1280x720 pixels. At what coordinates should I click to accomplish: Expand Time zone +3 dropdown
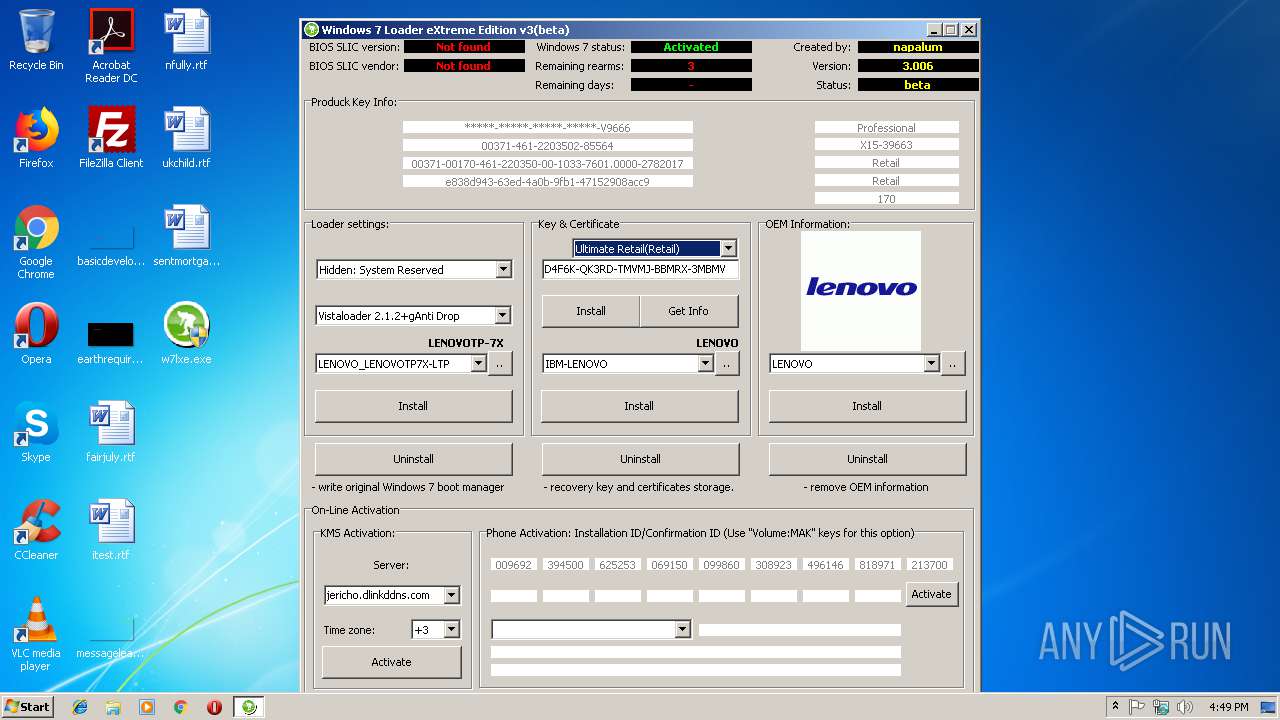point(451,630)
